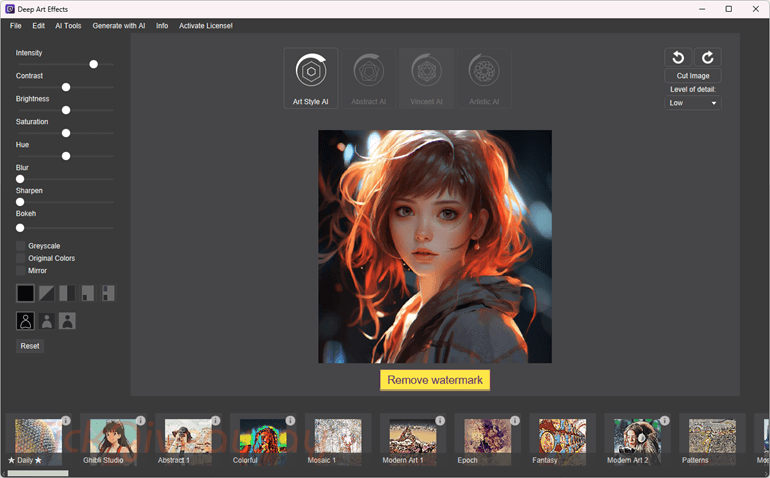Click the Reset button

[x=30, y=346]
